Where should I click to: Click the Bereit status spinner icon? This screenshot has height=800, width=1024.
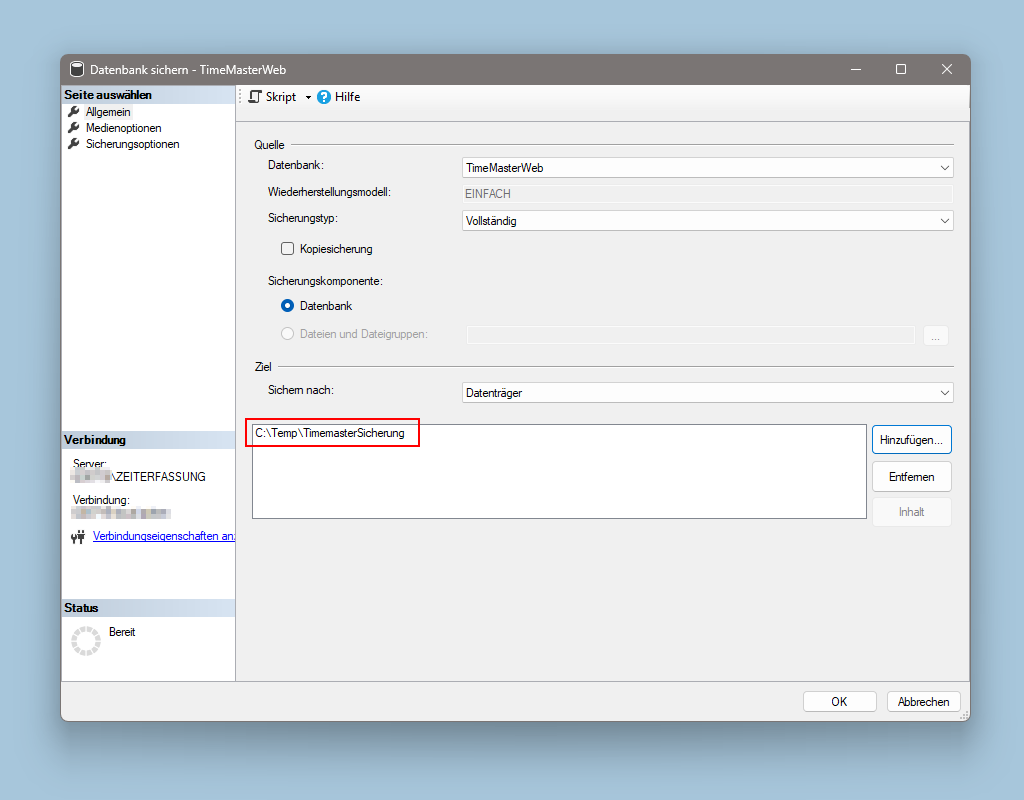pos(86,641)
